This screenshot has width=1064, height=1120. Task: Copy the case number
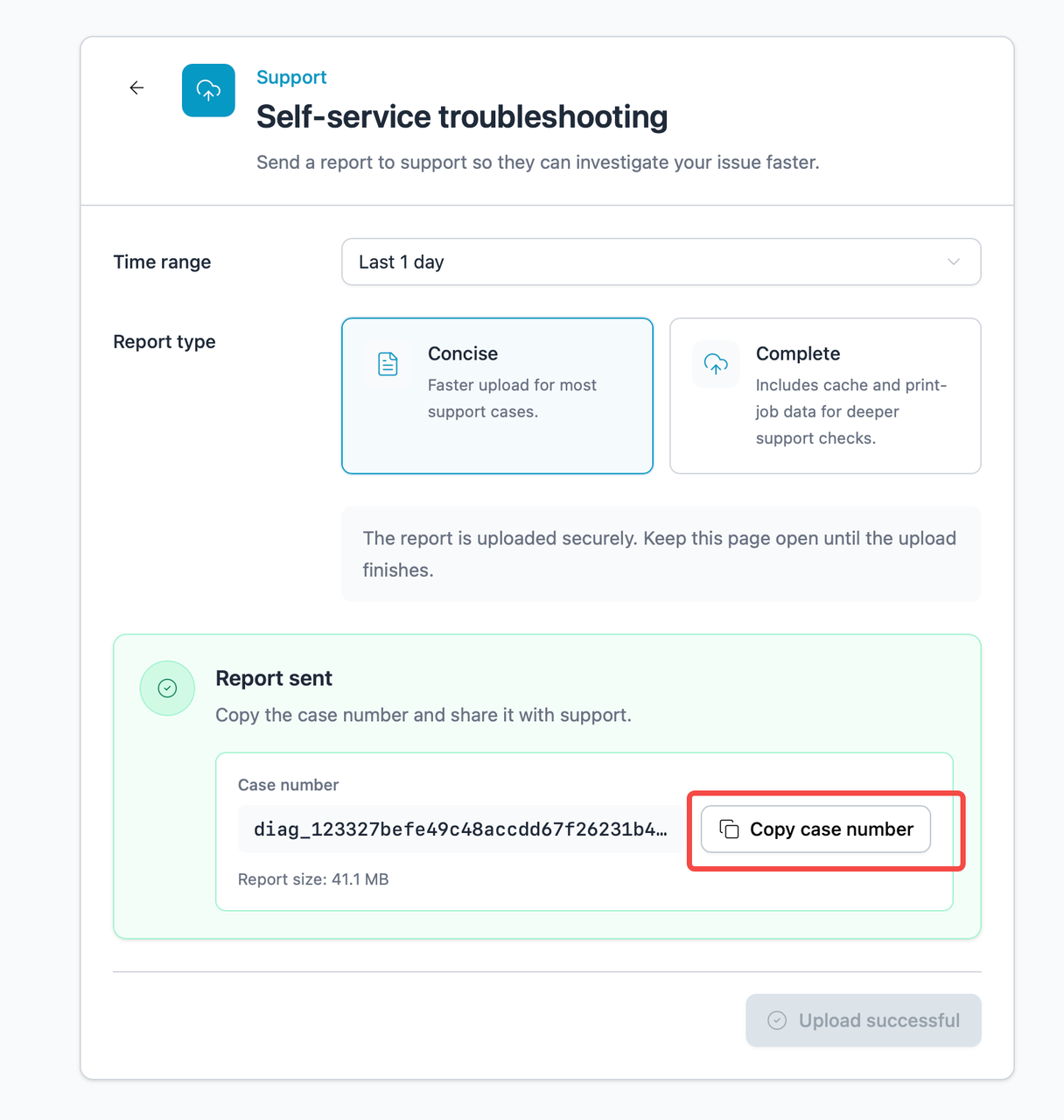click(x=815, y=829)
